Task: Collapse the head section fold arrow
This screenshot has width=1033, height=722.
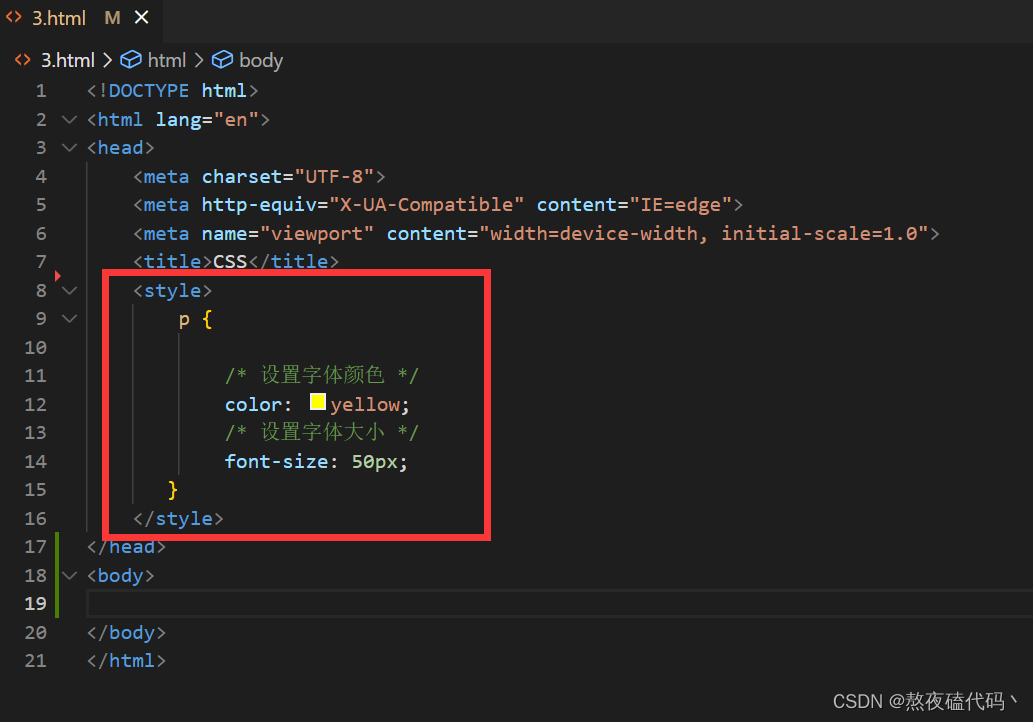Action: tap(69, 148)
